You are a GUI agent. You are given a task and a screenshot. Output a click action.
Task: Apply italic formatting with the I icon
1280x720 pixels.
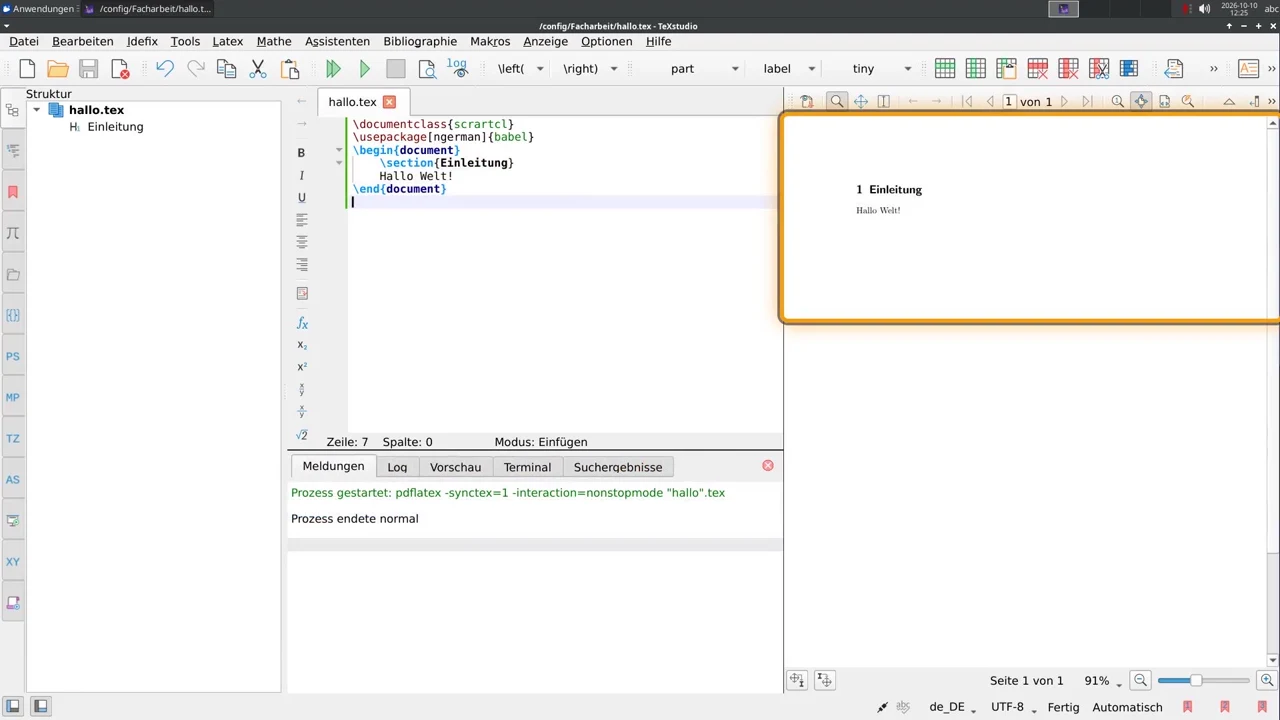[301, 175]
